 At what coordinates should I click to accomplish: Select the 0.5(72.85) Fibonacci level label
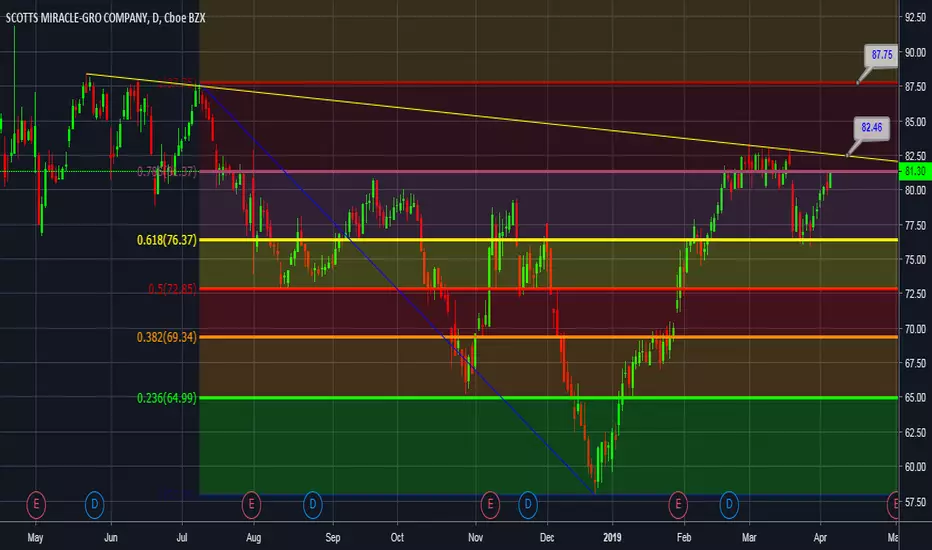172,289
